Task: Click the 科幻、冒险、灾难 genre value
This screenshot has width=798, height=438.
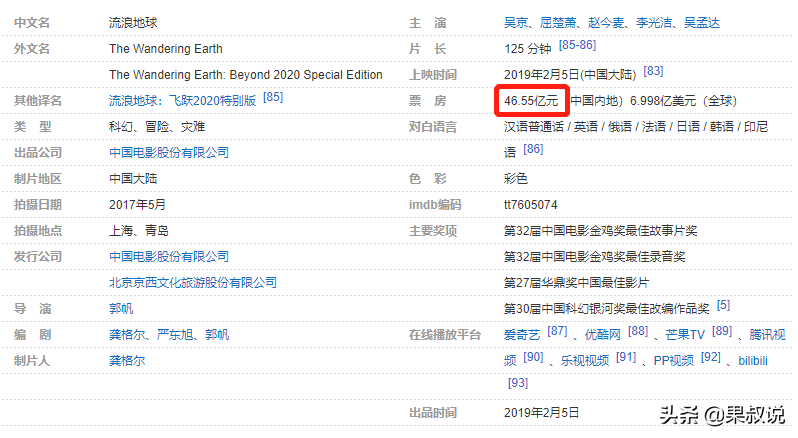Action: pos(157,127)
